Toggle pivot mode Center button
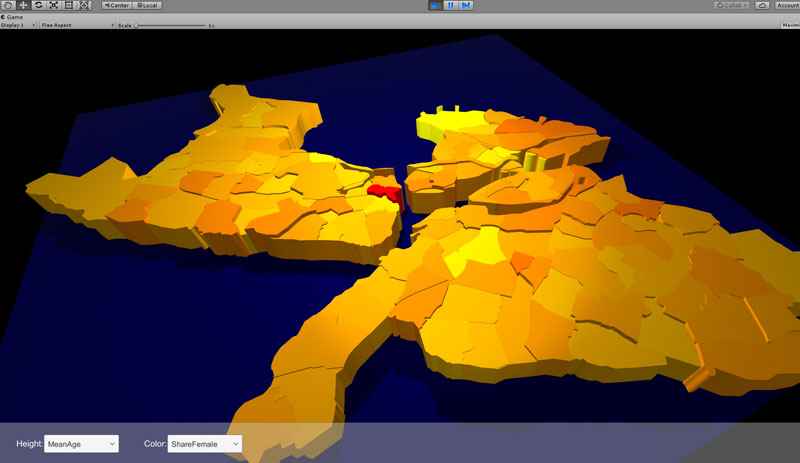The image size is (800, 463). [x=116, y=5]
